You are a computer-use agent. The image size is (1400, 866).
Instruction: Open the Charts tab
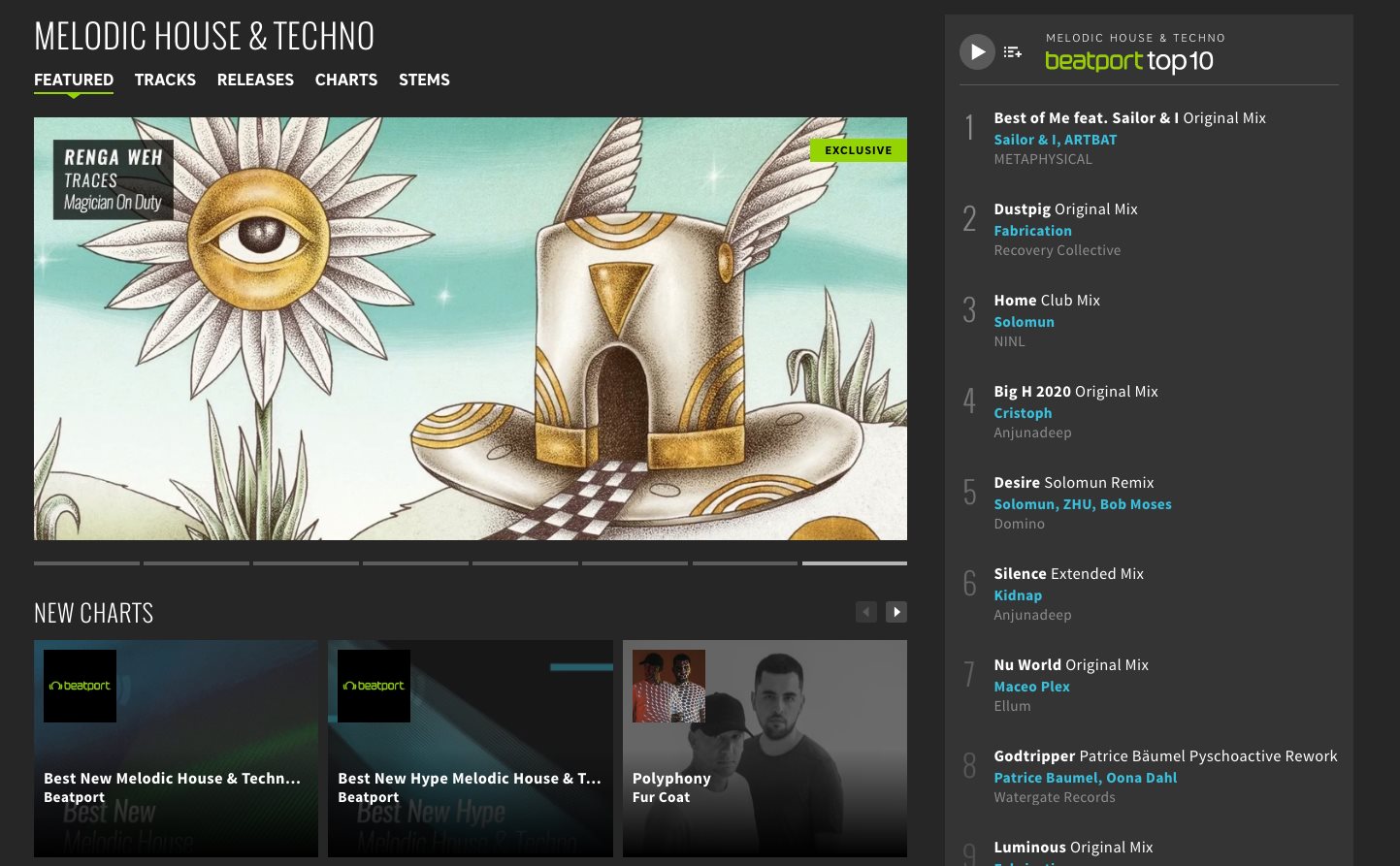[346, 80]
